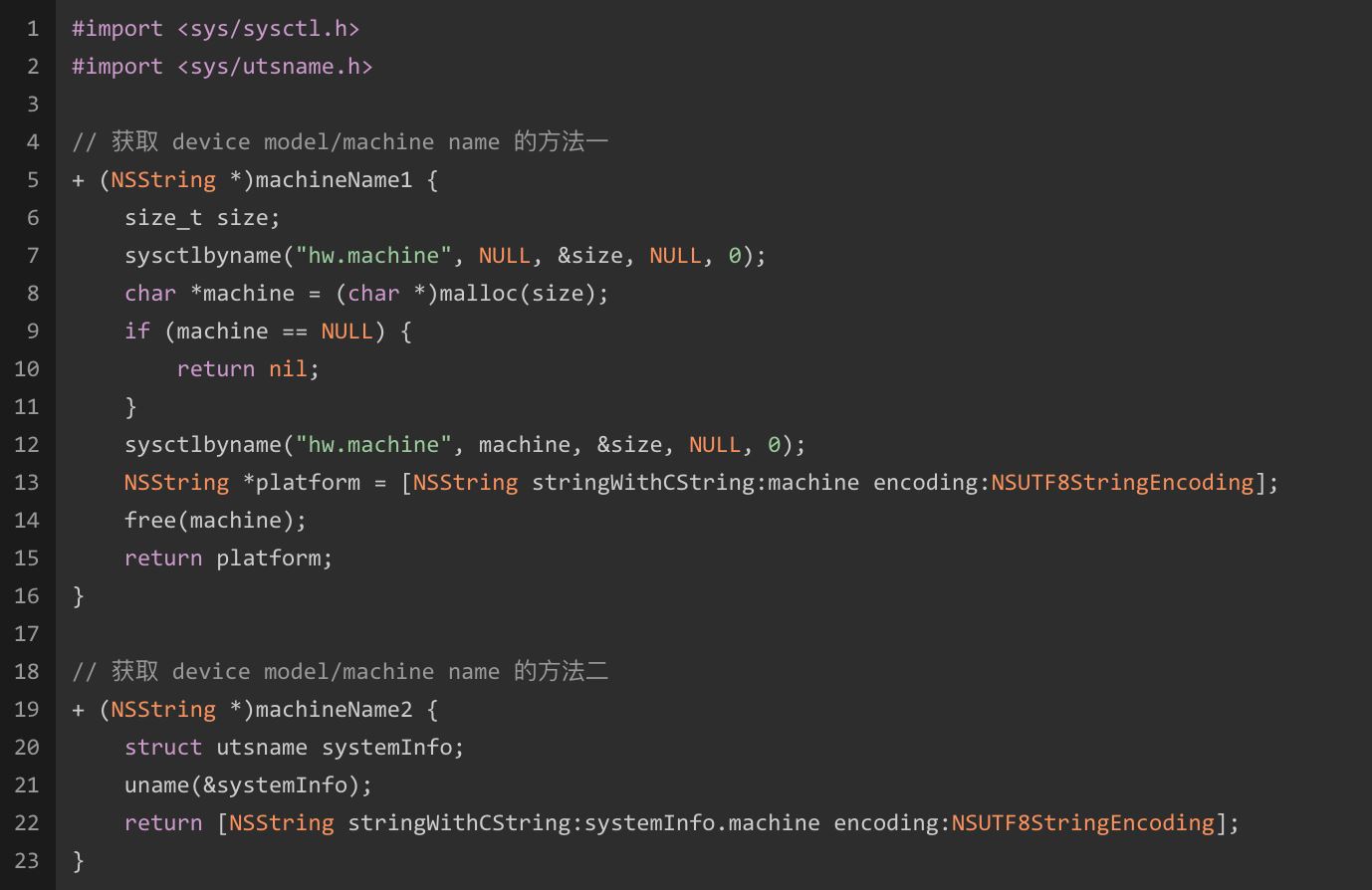The image size is (1372, 890).
Task: Click the sys/sysctl.h import path
Action: [x=268, y=29]
